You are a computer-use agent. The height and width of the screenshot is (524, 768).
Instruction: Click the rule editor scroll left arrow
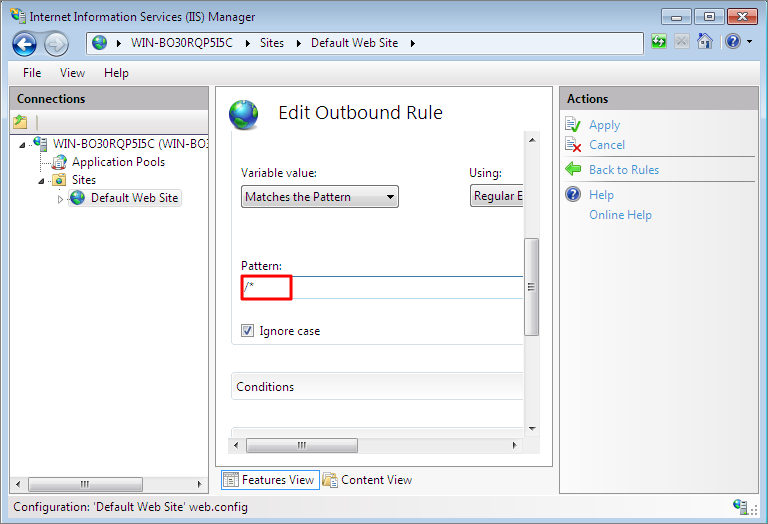[236, 445]
